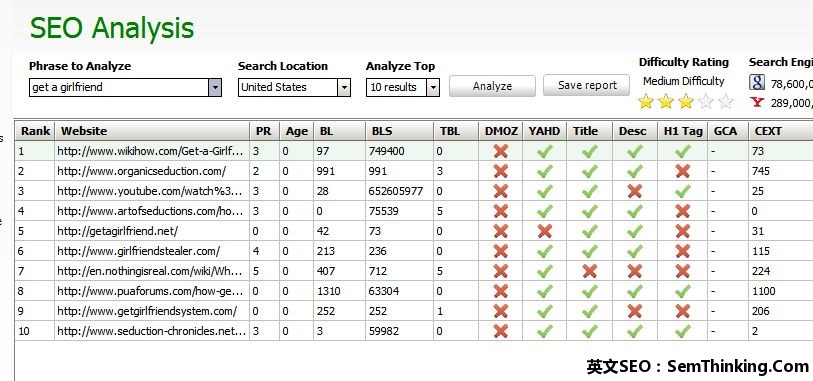
Task: Expand the Search Location United States dropdown
Action: [344, 88]
